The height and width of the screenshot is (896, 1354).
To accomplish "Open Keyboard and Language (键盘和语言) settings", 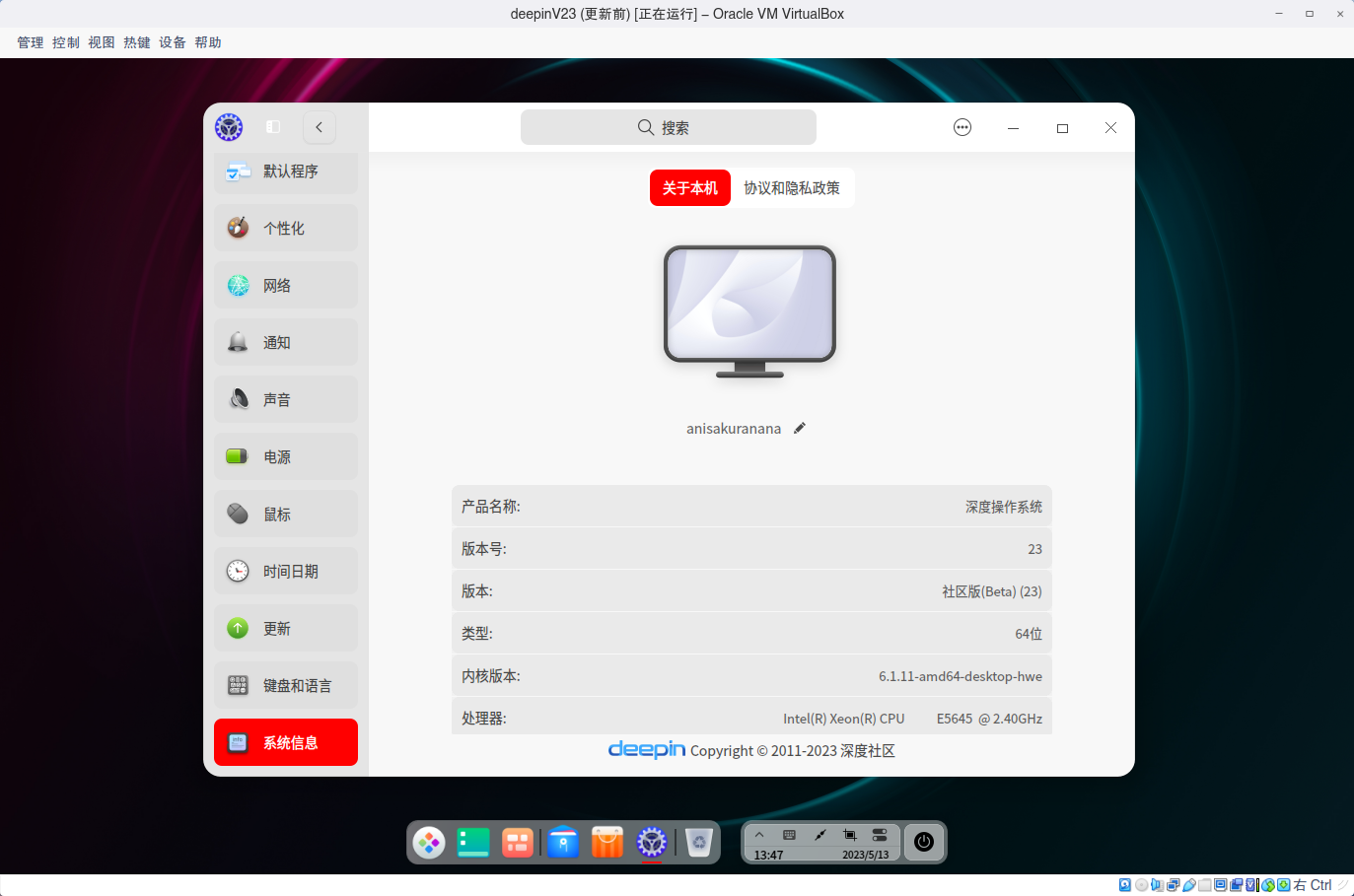I will tap(285, 685).
